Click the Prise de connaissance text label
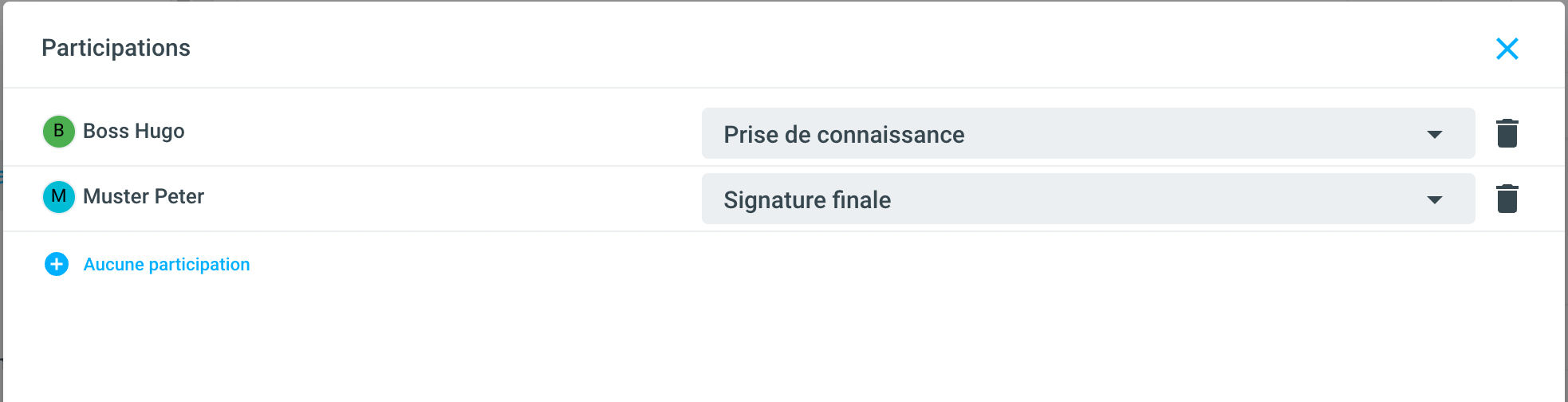1568x402 pixels. [x=844, y=135]
